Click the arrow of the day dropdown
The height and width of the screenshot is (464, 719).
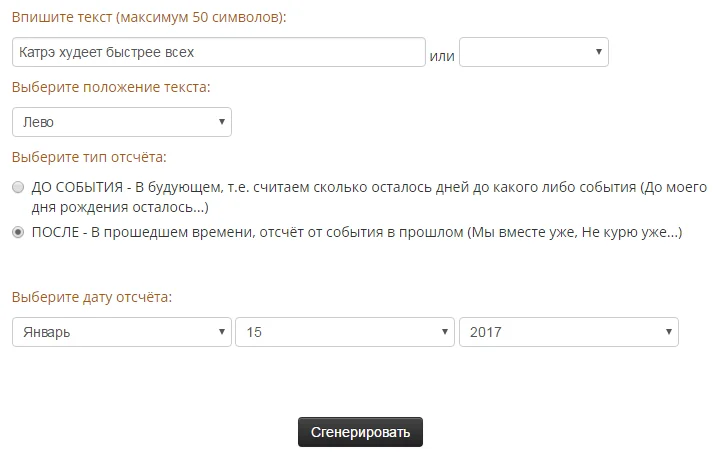coord(443,332)
